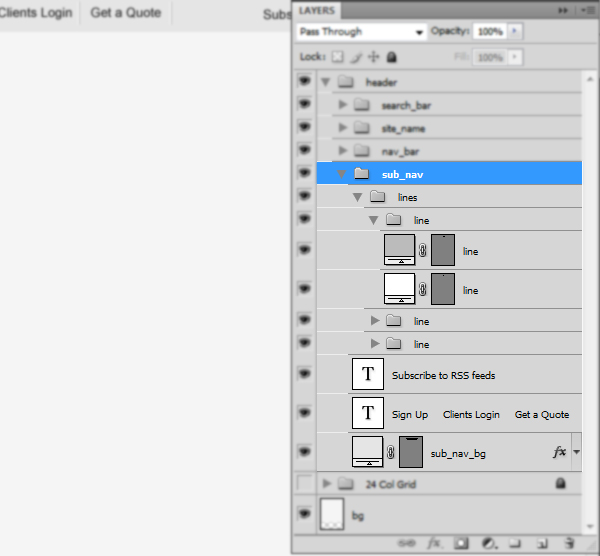Image resolution: width=600 pixels, height=556 pixels.
Task: Click the Fill 100% value field
Action: click(x=490, y=57)
